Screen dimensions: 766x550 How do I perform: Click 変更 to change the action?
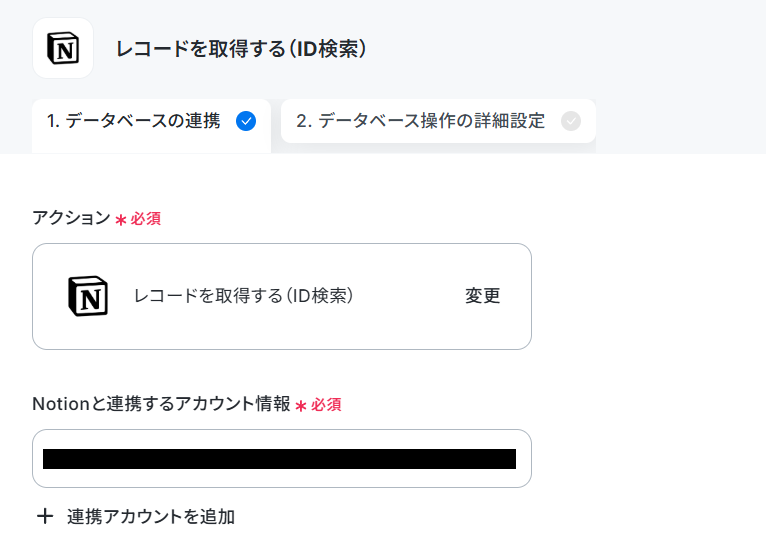click(482, 296)
